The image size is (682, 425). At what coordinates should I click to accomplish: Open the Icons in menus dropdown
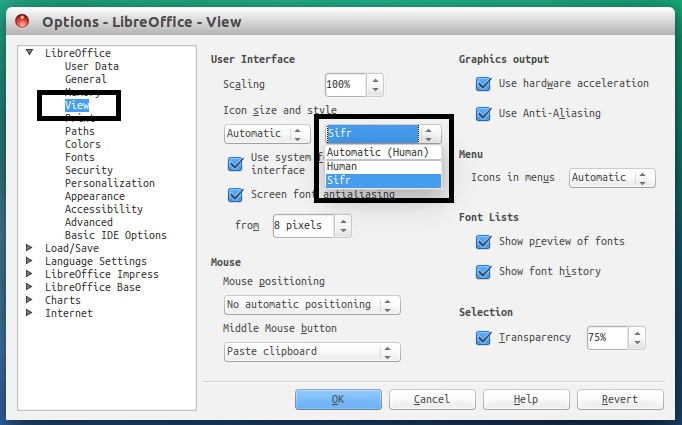(612, 177)
